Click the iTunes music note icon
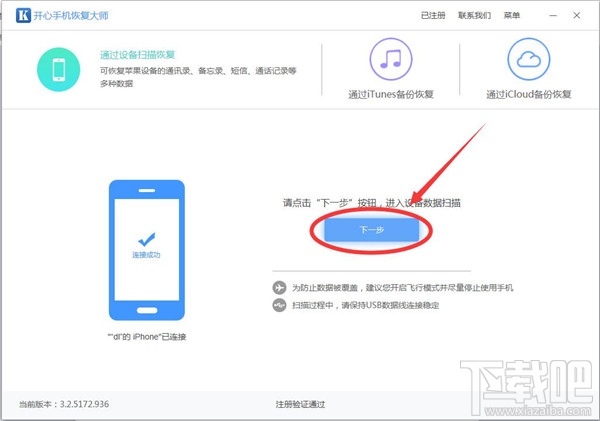Image resolution: width=600 pixels, height=421 pixels. (391, 60)
